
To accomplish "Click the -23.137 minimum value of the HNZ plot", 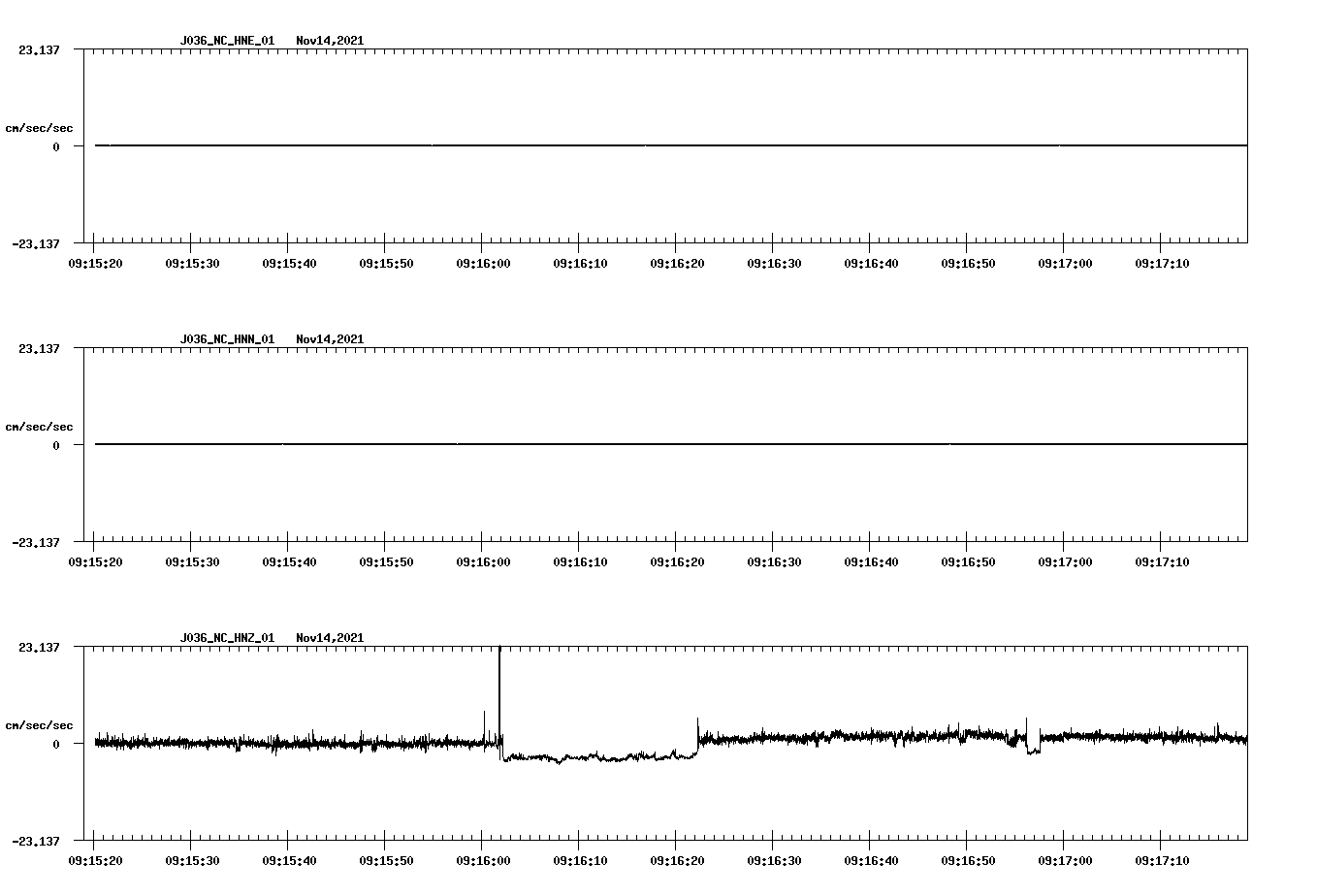I will 36,842.
